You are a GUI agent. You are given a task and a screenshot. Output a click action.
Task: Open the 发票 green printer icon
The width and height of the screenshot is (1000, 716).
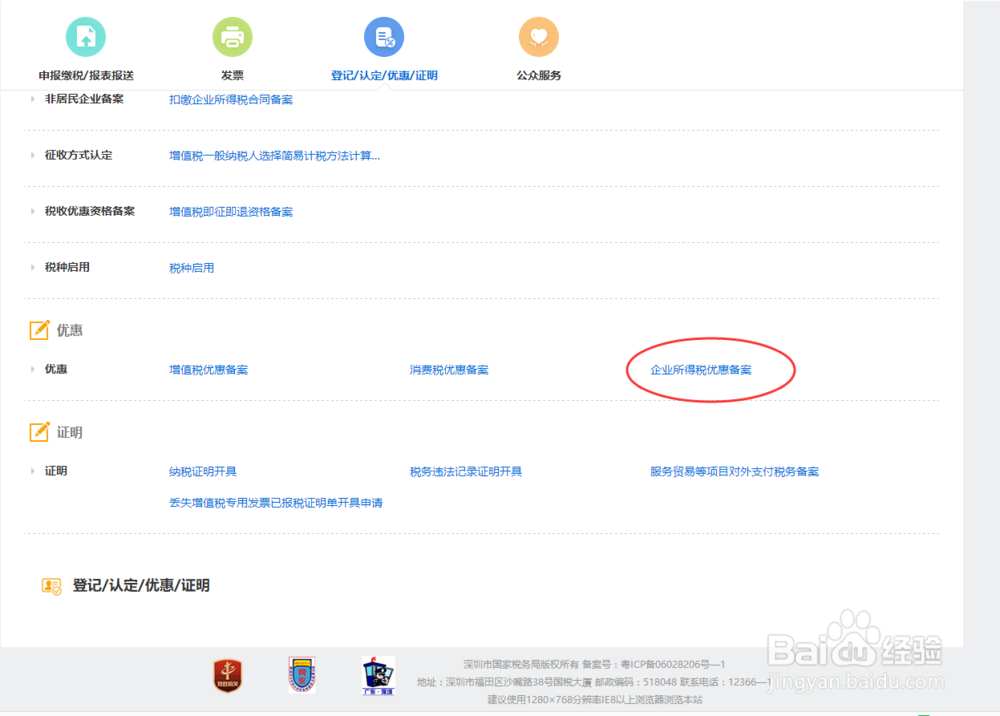tap(232, 36)
